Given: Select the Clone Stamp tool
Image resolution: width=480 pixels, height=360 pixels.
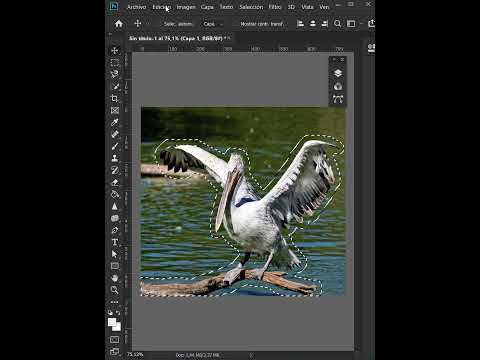Looking at the screenshot, I should [115, 158].
